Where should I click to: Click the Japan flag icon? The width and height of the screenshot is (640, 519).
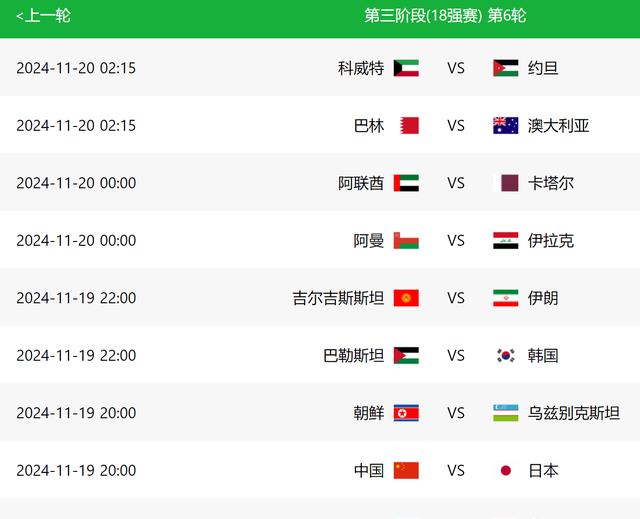click(506, 471)
